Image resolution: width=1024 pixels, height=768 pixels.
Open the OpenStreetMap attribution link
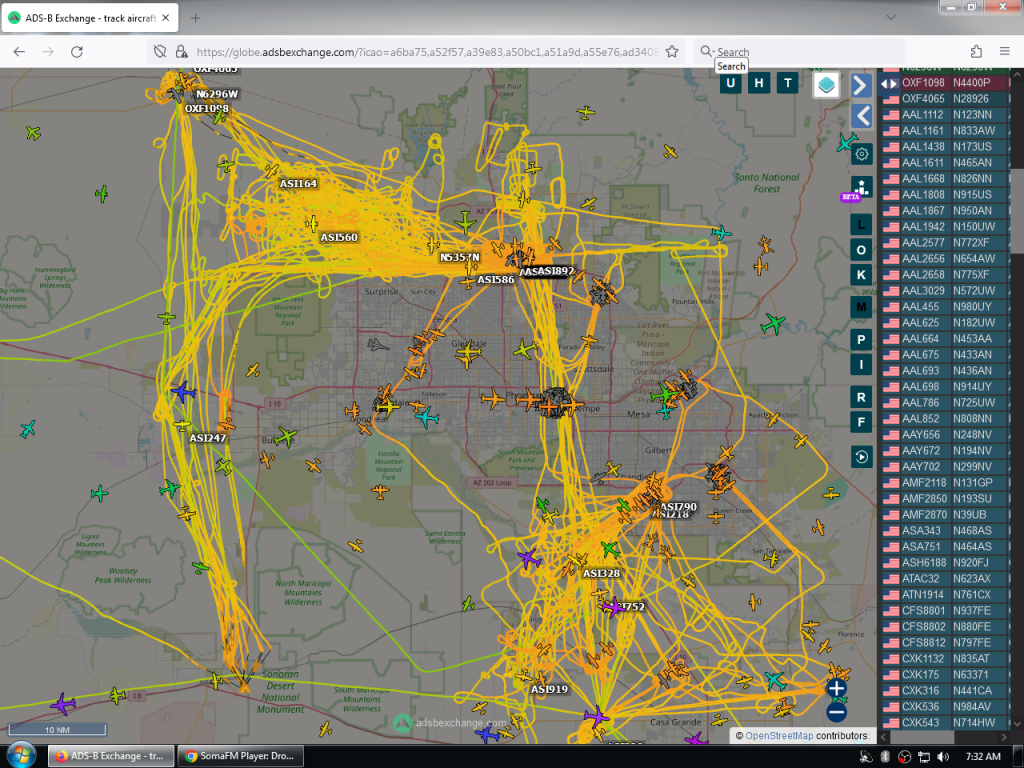point(779,736)
